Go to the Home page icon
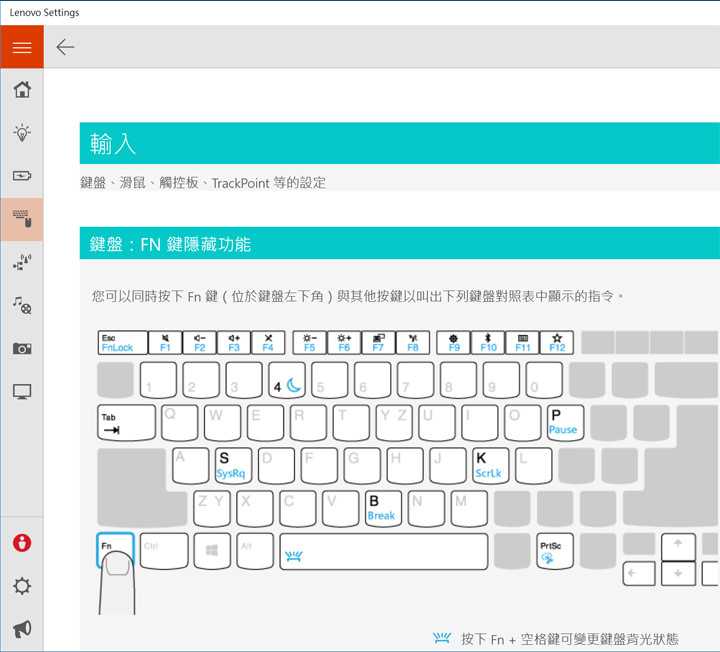Screen dimensions: 720x652 click(21, 90)
